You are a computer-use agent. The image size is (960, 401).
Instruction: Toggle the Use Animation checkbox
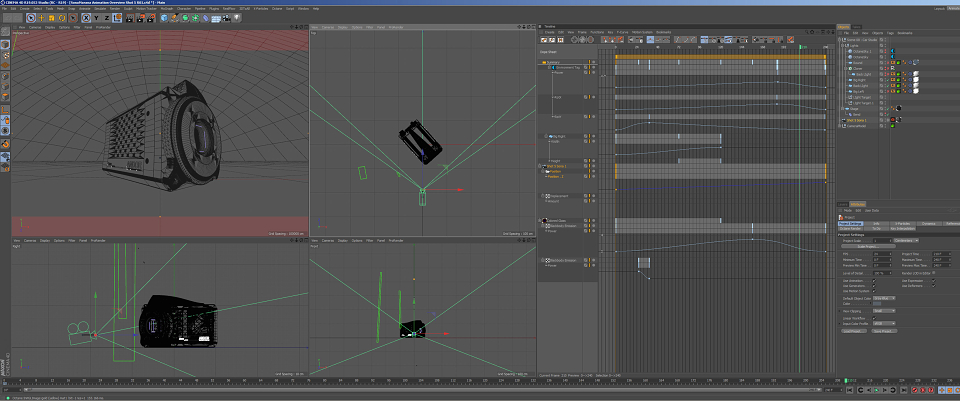pyautogui.click(x=874, y=280)
